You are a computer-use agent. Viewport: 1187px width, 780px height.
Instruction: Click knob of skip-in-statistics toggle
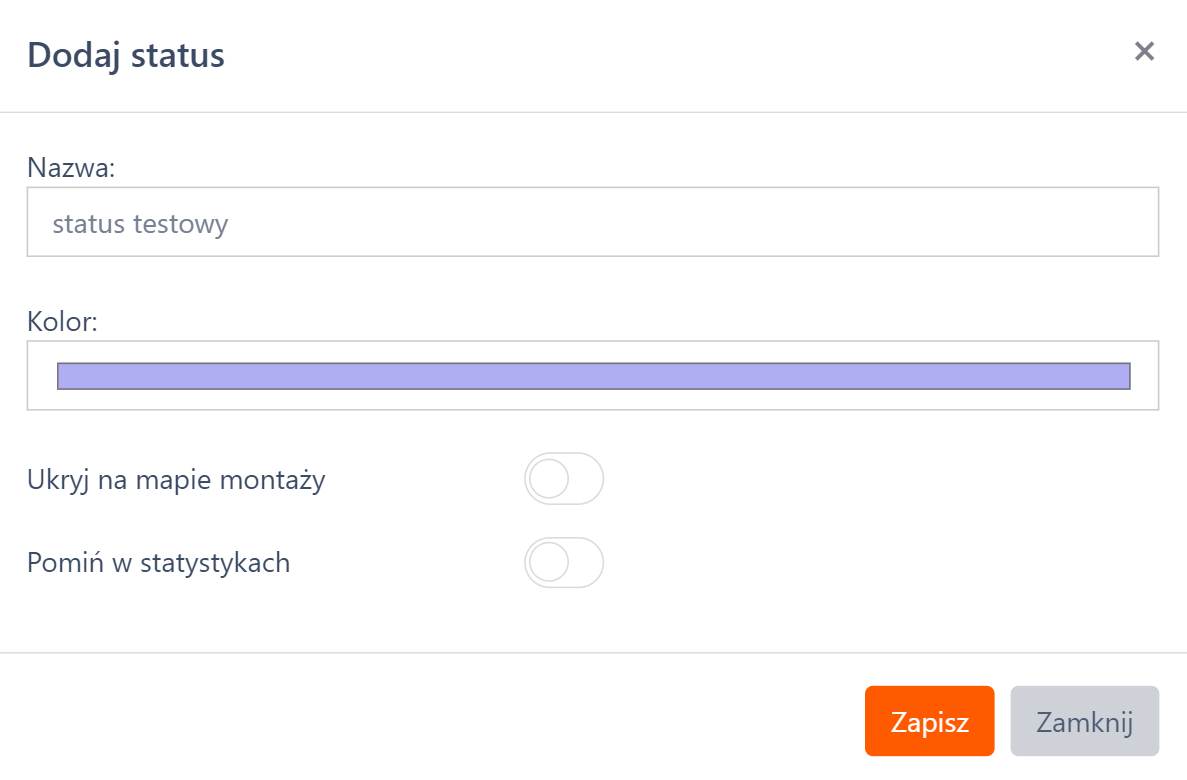548,563
